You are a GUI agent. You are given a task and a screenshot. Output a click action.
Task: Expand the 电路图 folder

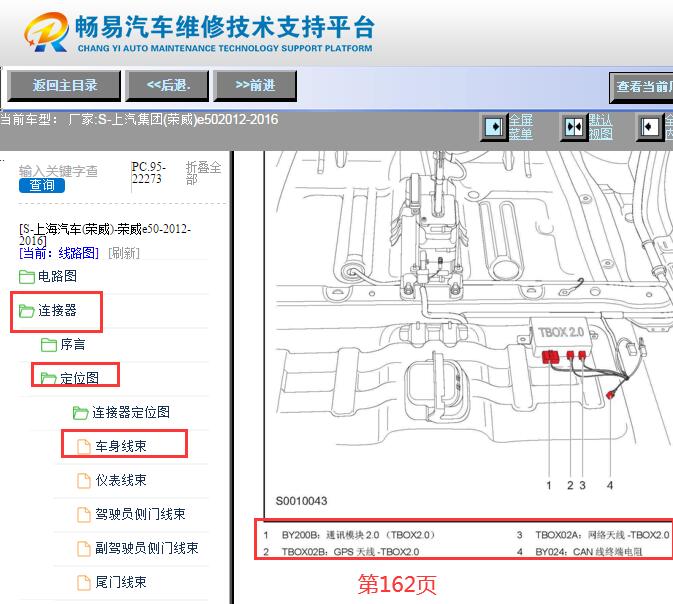58,276
